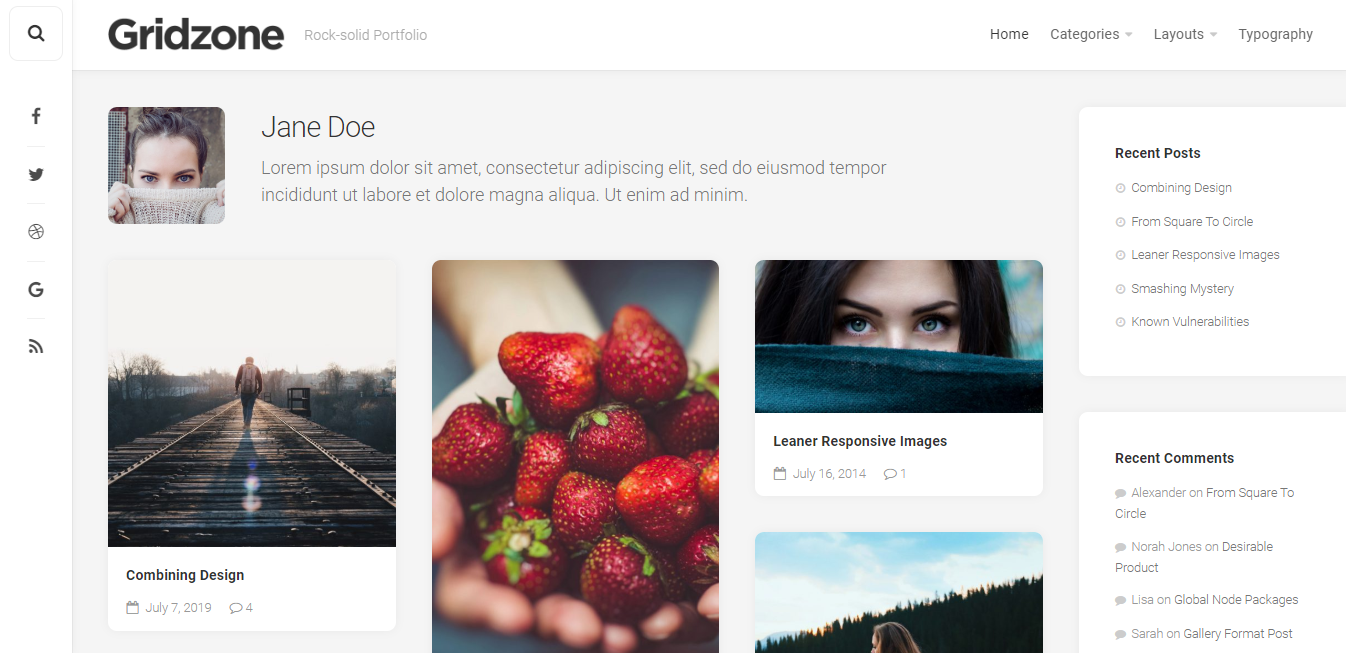Open Global Node Packages comment link
The image size is (1346, 653).
(1236, 600)
